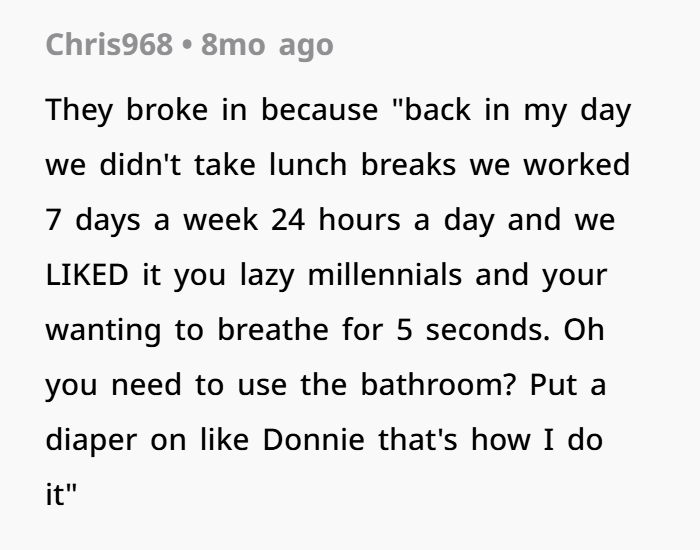Click the 8mo ago timestamp
Screen dimensions: 700x550
(267, 46)
